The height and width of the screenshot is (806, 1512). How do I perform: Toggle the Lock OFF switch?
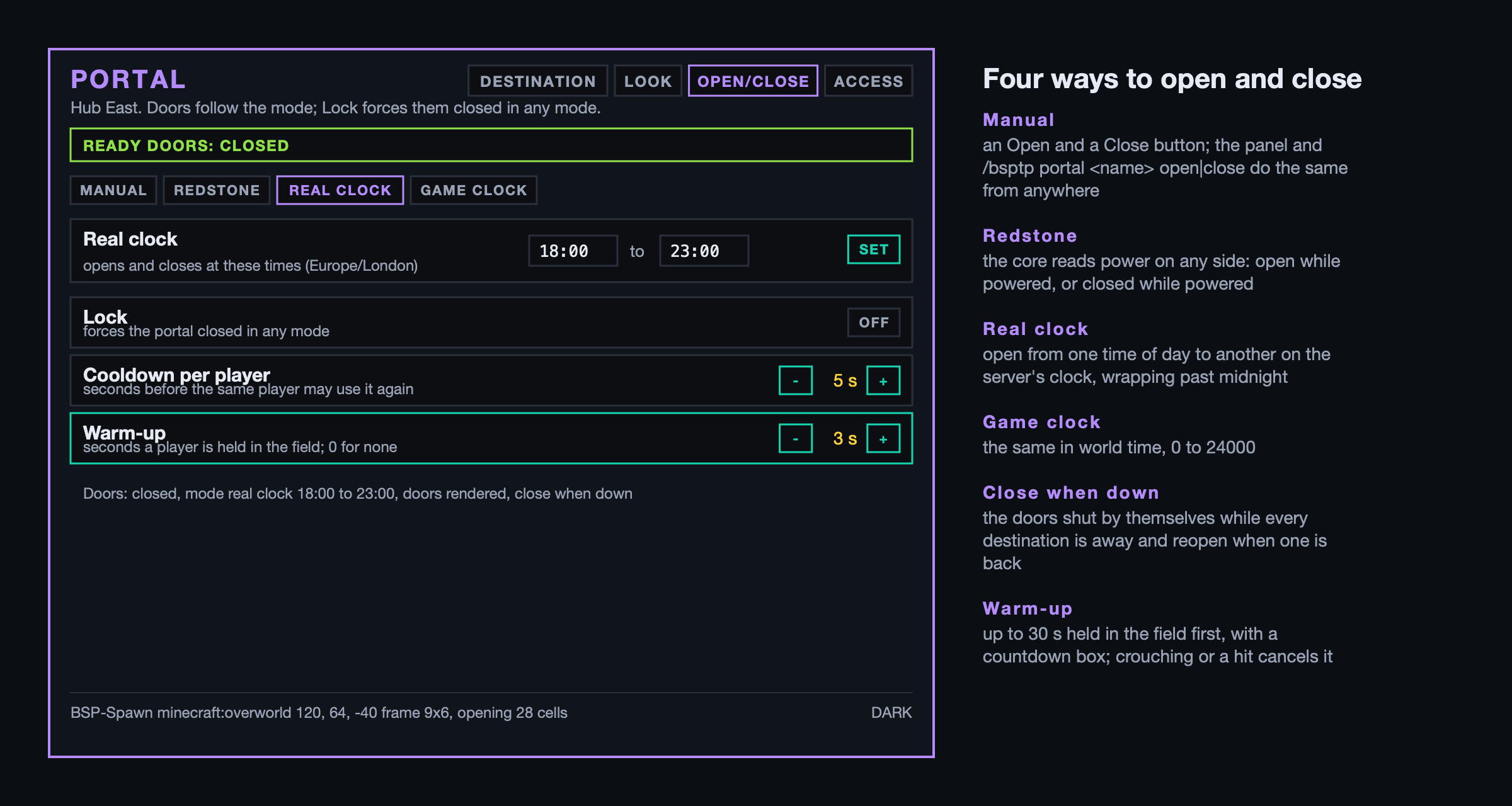point(874,322)
